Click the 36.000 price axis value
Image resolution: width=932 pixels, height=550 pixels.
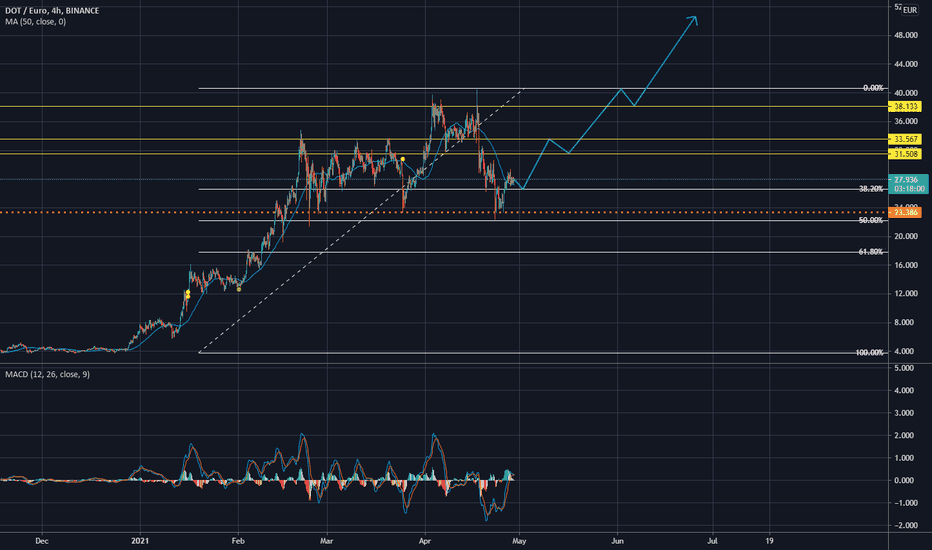point(906,121)
